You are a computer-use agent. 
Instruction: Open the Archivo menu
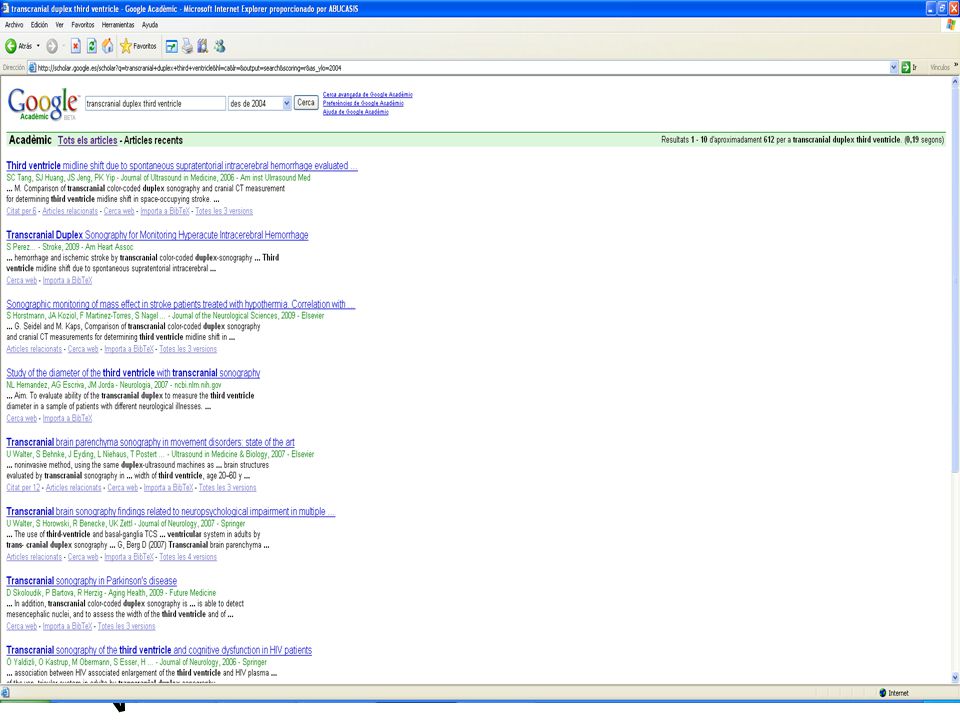(x=14, y=25)
